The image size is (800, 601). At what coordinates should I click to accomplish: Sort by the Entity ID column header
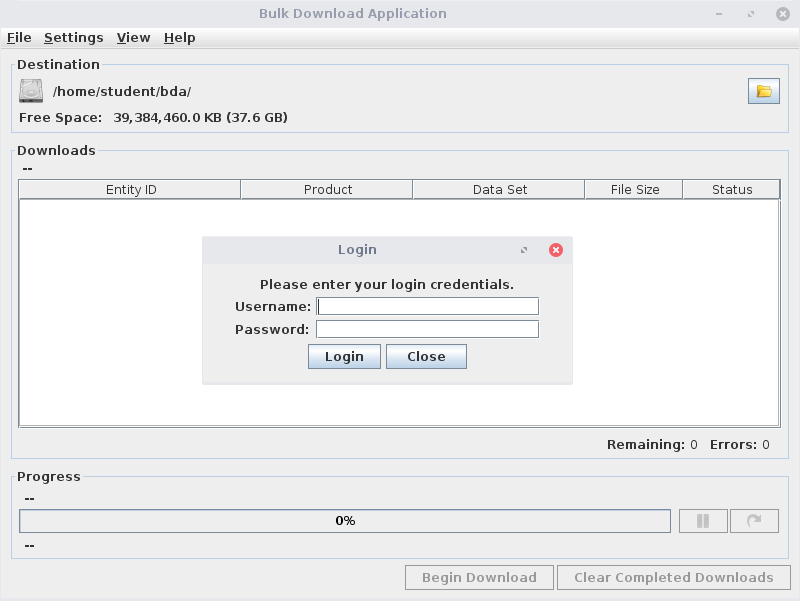point(130,189)
